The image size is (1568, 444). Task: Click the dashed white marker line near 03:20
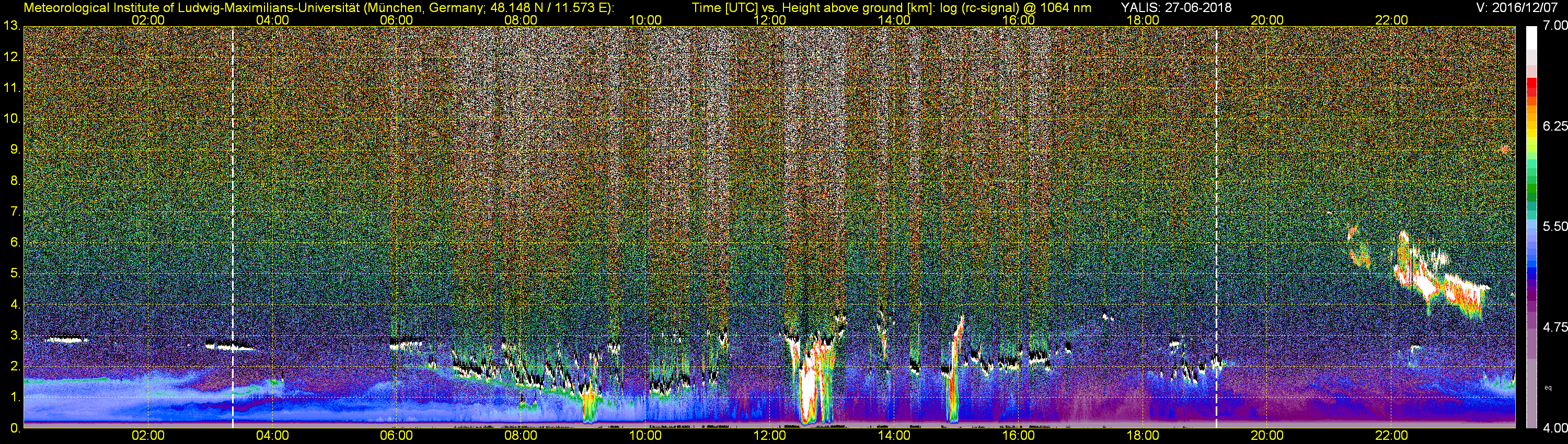point(233,227)
